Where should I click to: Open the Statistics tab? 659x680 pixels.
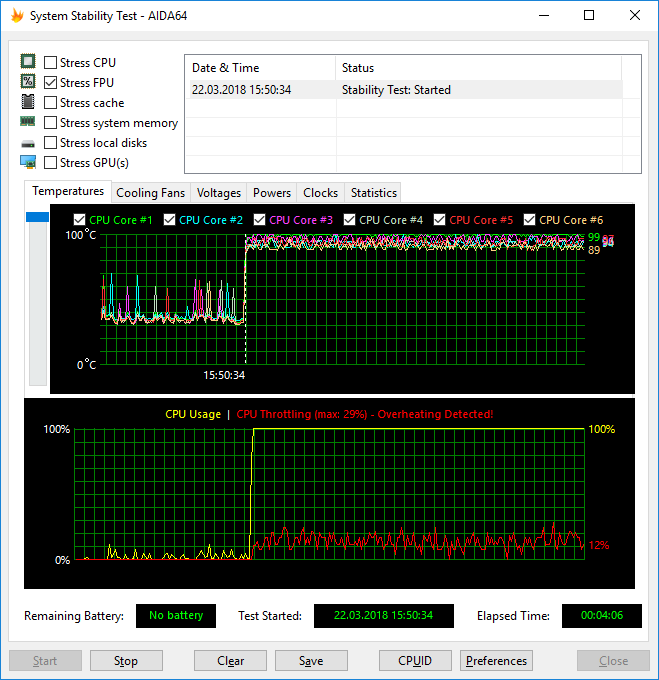374,193
